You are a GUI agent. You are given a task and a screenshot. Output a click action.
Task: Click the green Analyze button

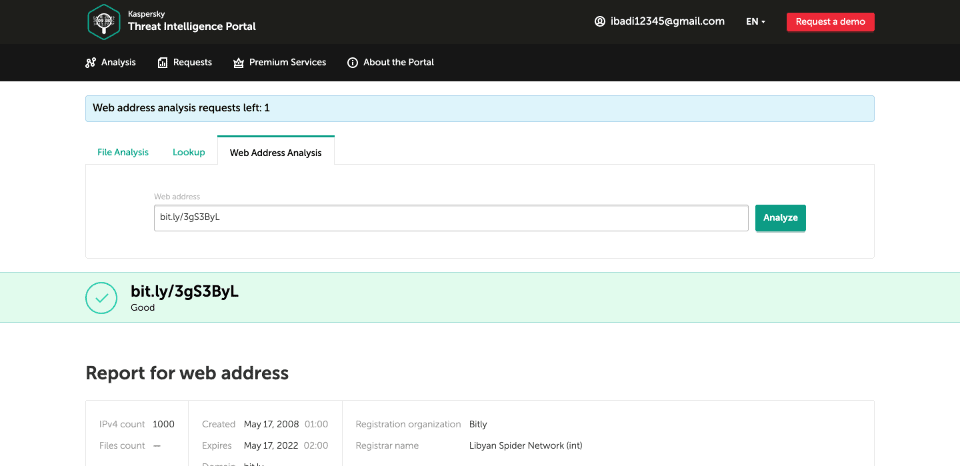[780, 218]
